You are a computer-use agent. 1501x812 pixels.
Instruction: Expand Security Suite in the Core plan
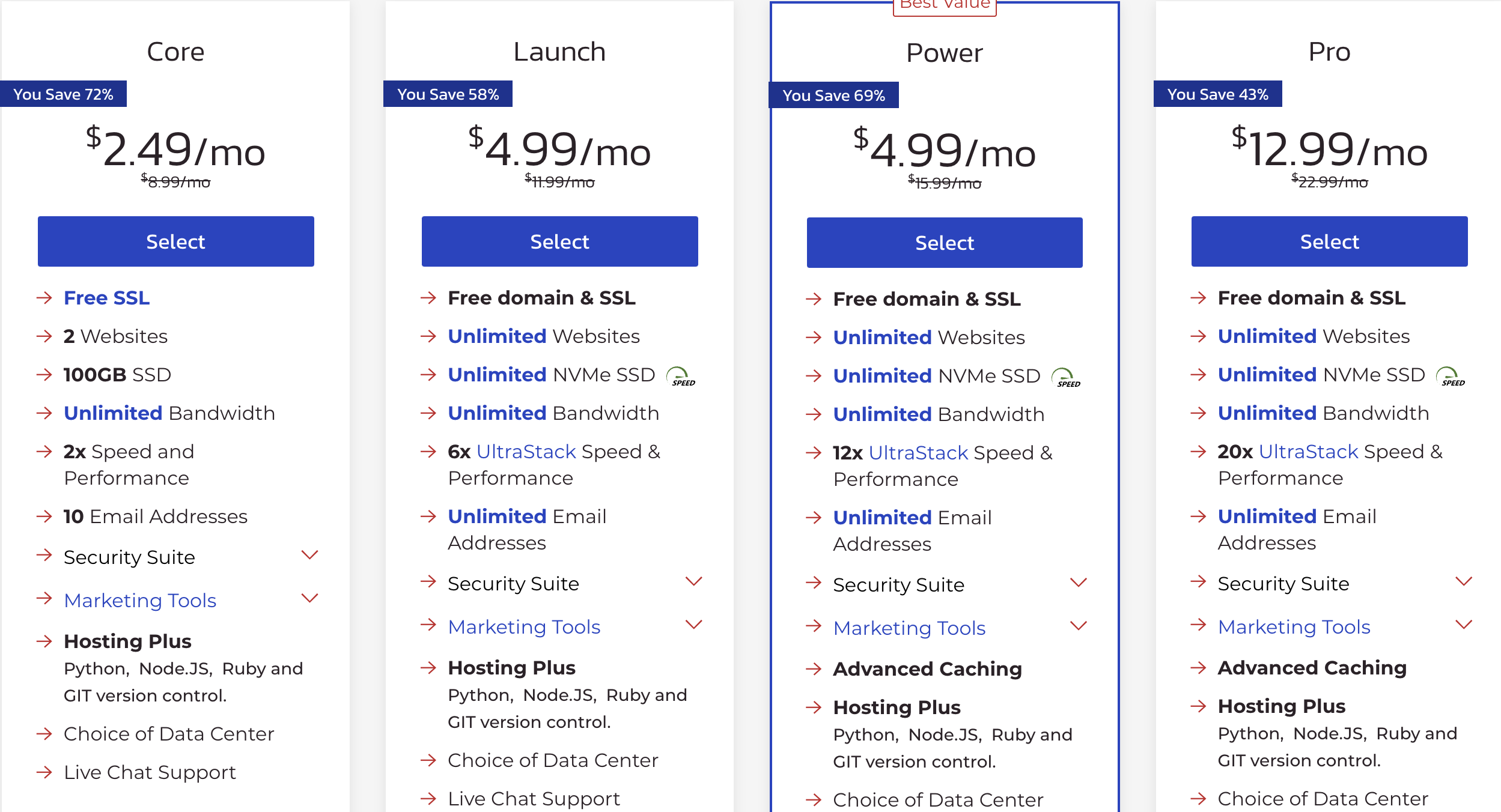point(309,555)
